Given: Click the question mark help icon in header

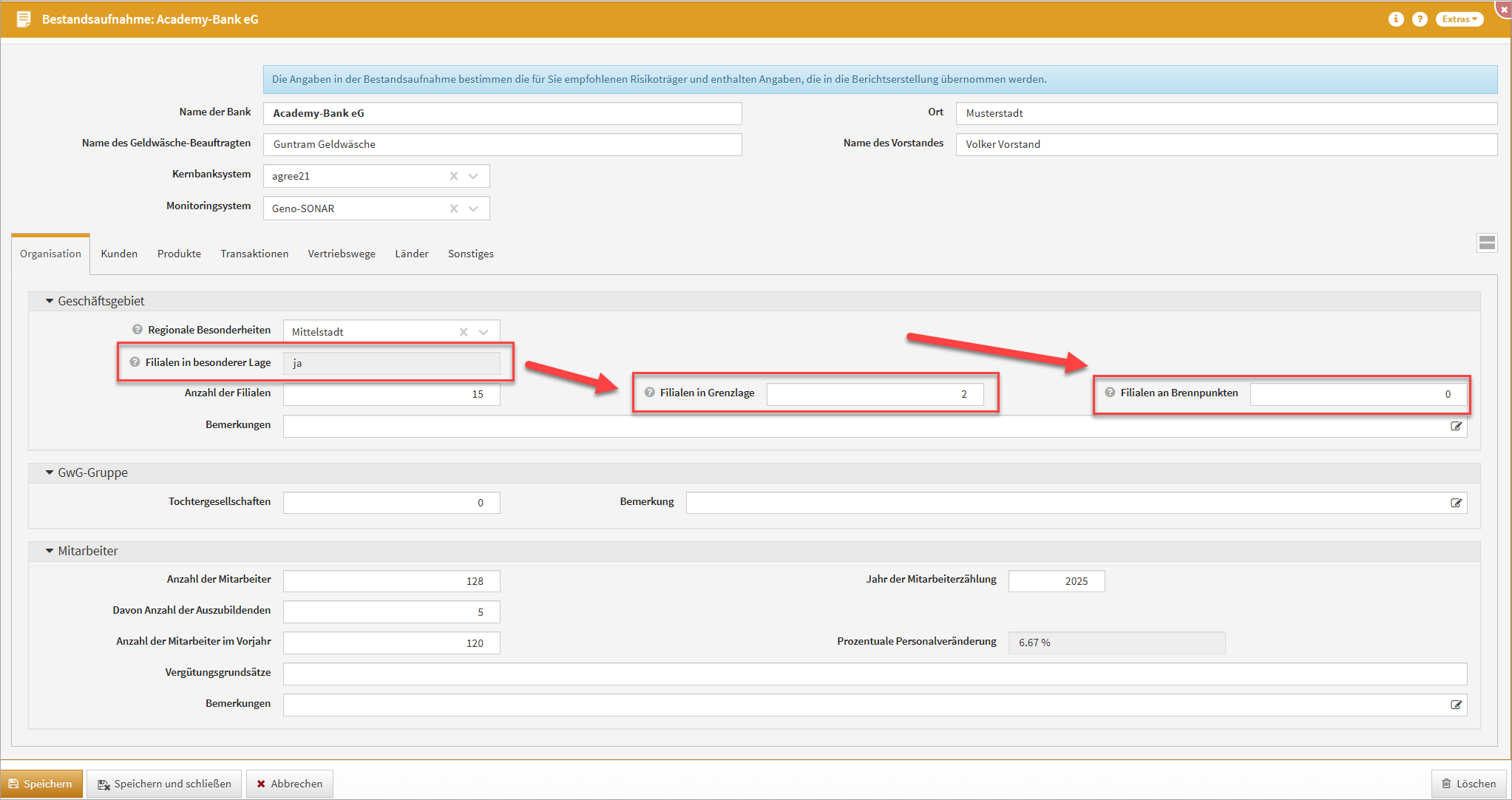Looking at the screenshot, I should click(1419, 19).
